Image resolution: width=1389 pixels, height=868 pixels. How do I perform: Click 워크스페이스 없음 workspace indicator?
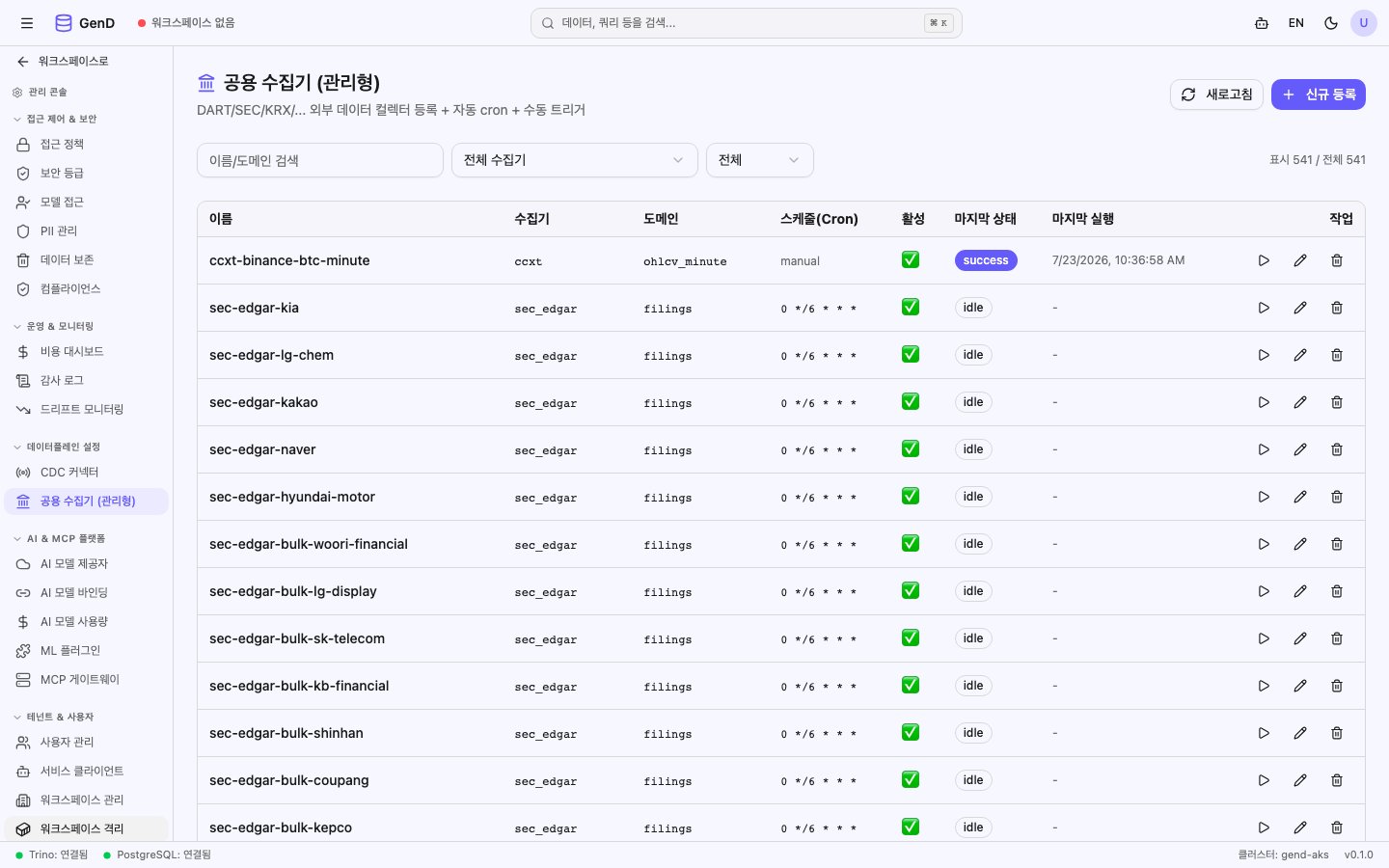[x=186, y=23]
